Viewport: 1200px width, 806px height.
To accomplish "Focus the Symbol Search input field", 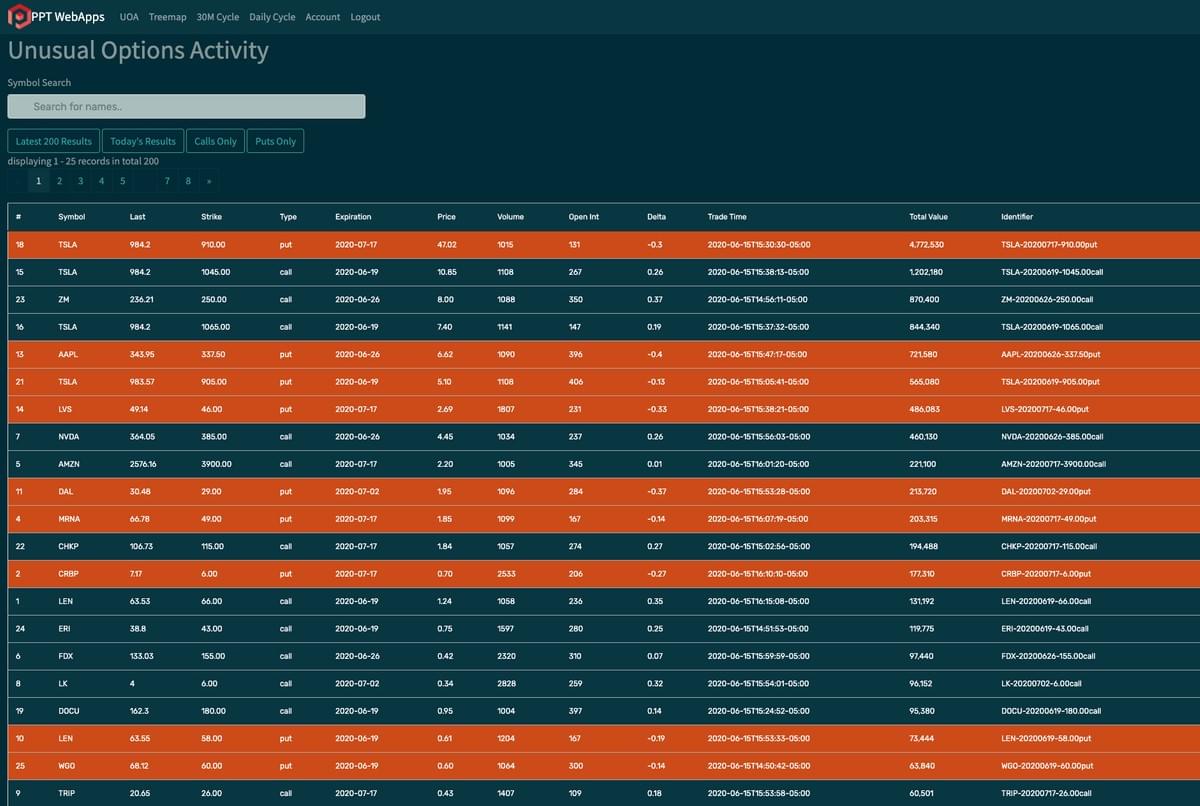I will tap(186, 106).
